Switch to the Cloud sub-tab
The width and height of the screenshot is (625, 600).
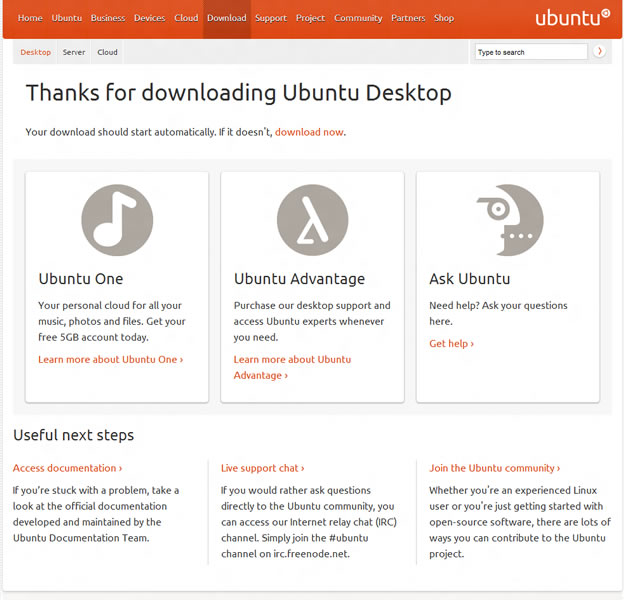(107, 52)
